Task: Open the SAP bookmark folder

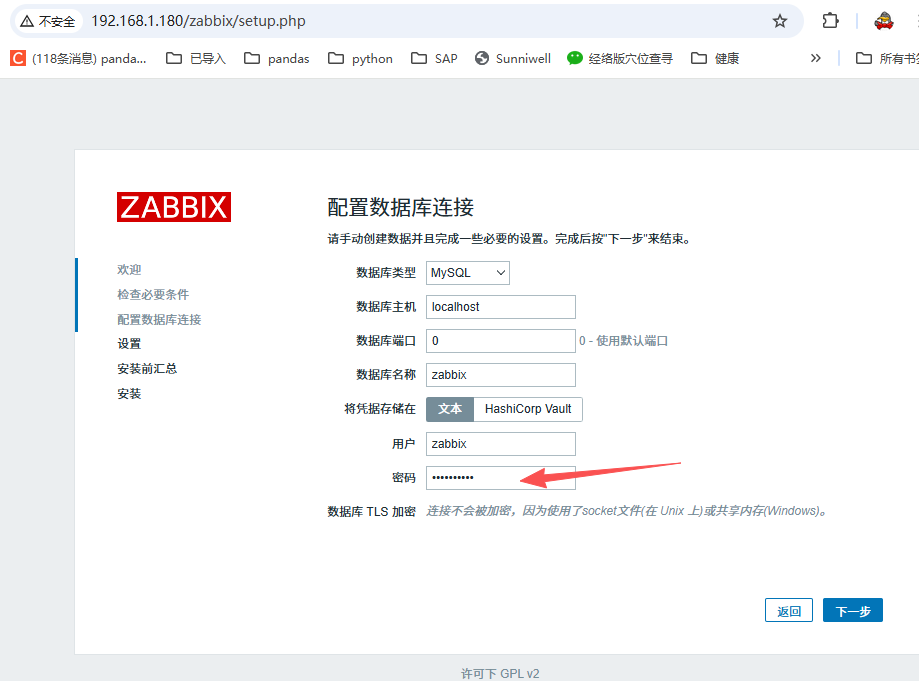Action: pos(434,59)
